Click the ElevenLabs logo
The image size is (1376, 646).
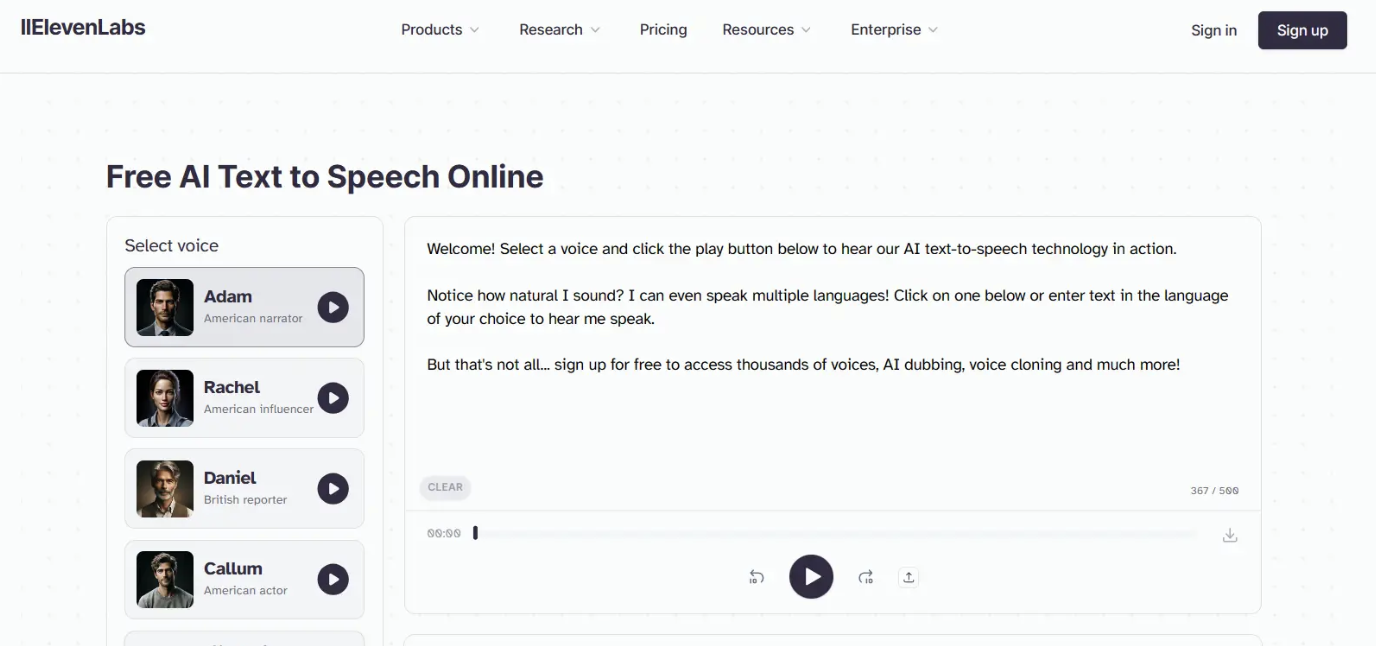point(83,28)
